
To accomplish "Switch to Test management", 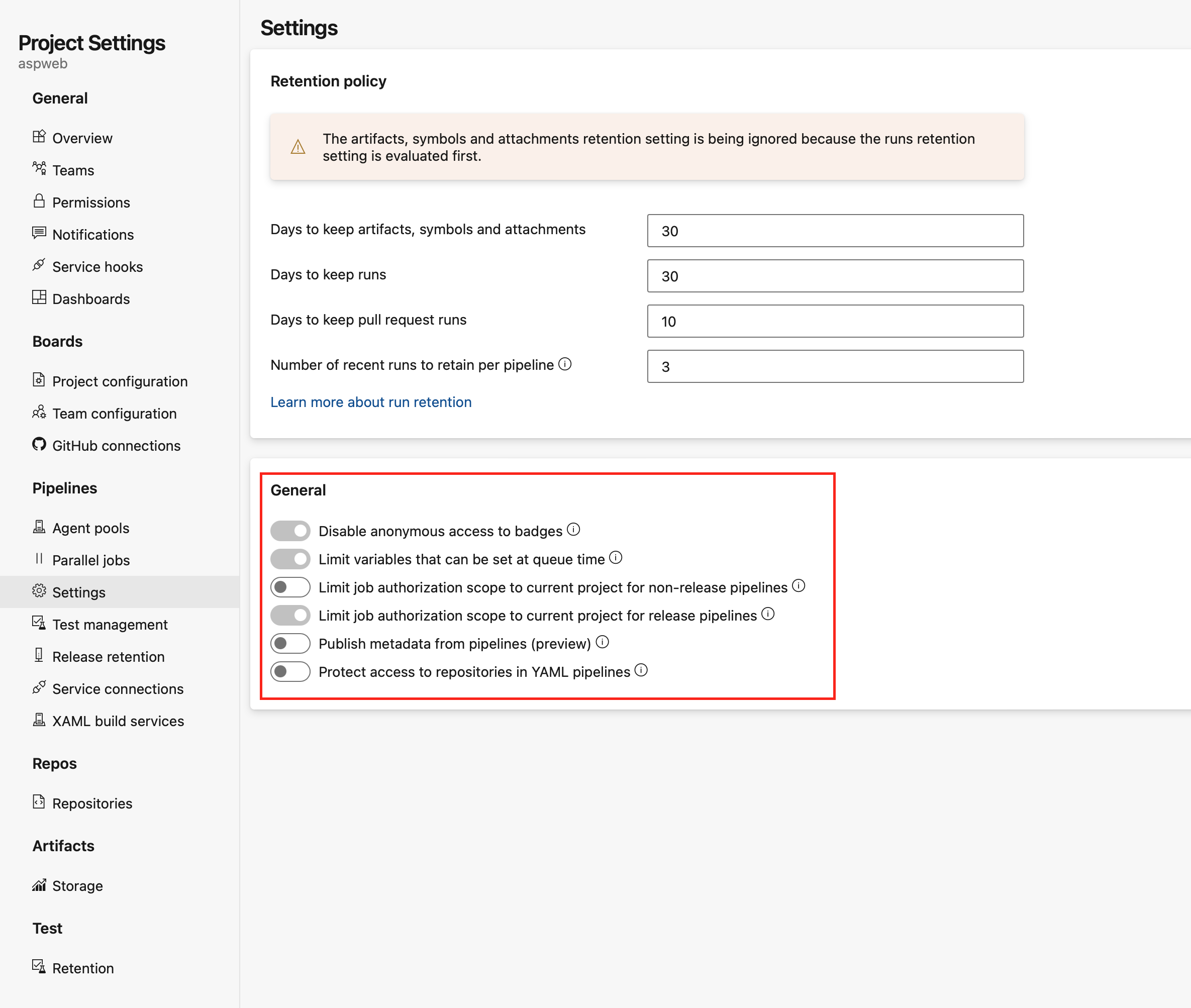I will click(x=110, y=624).
